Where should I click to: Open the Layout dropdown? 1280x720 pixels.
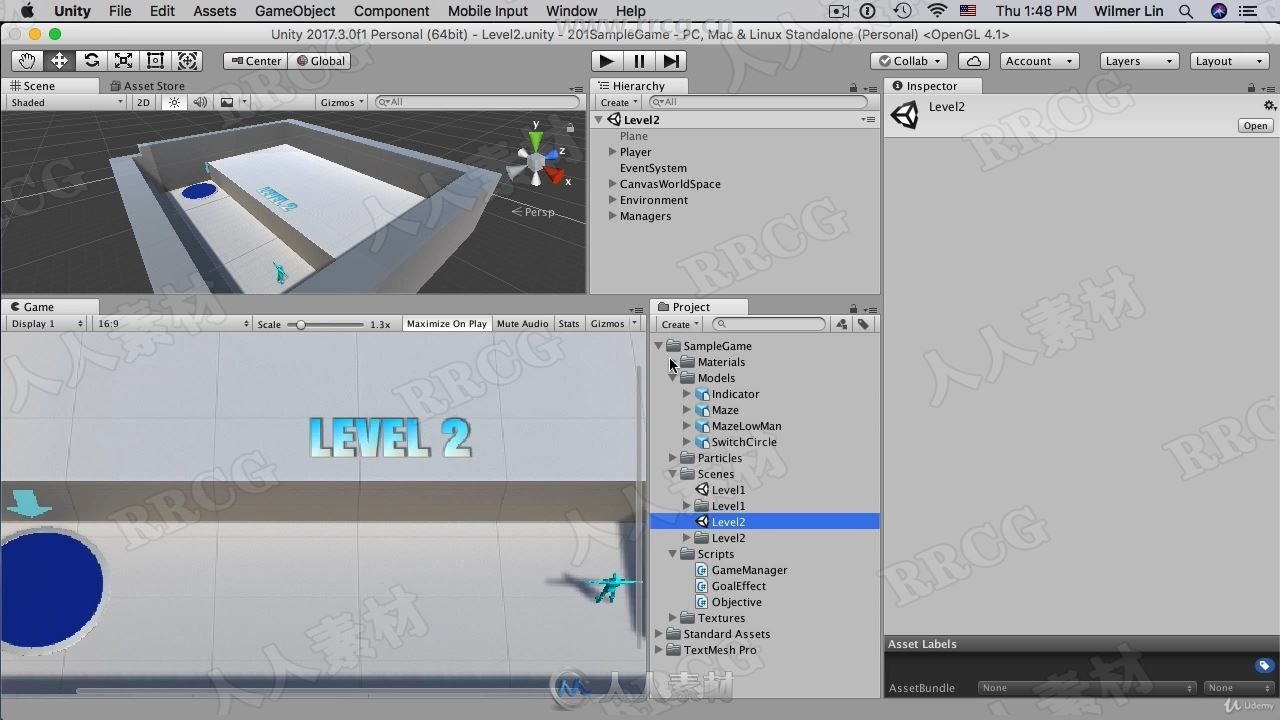pyautogui.click(x=1229, y=61)
